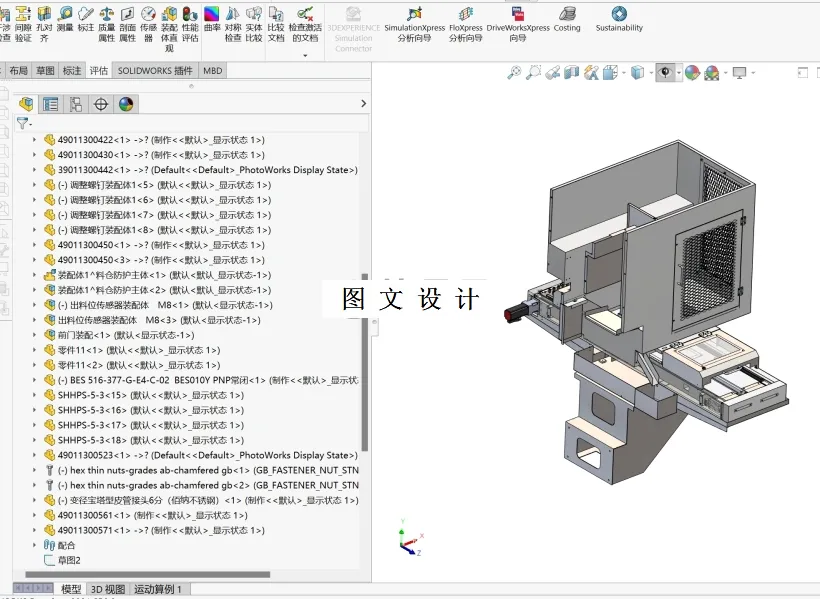Toggle the Hide/Show Items eye icon
820x599 pixels.
pos(664,72)
